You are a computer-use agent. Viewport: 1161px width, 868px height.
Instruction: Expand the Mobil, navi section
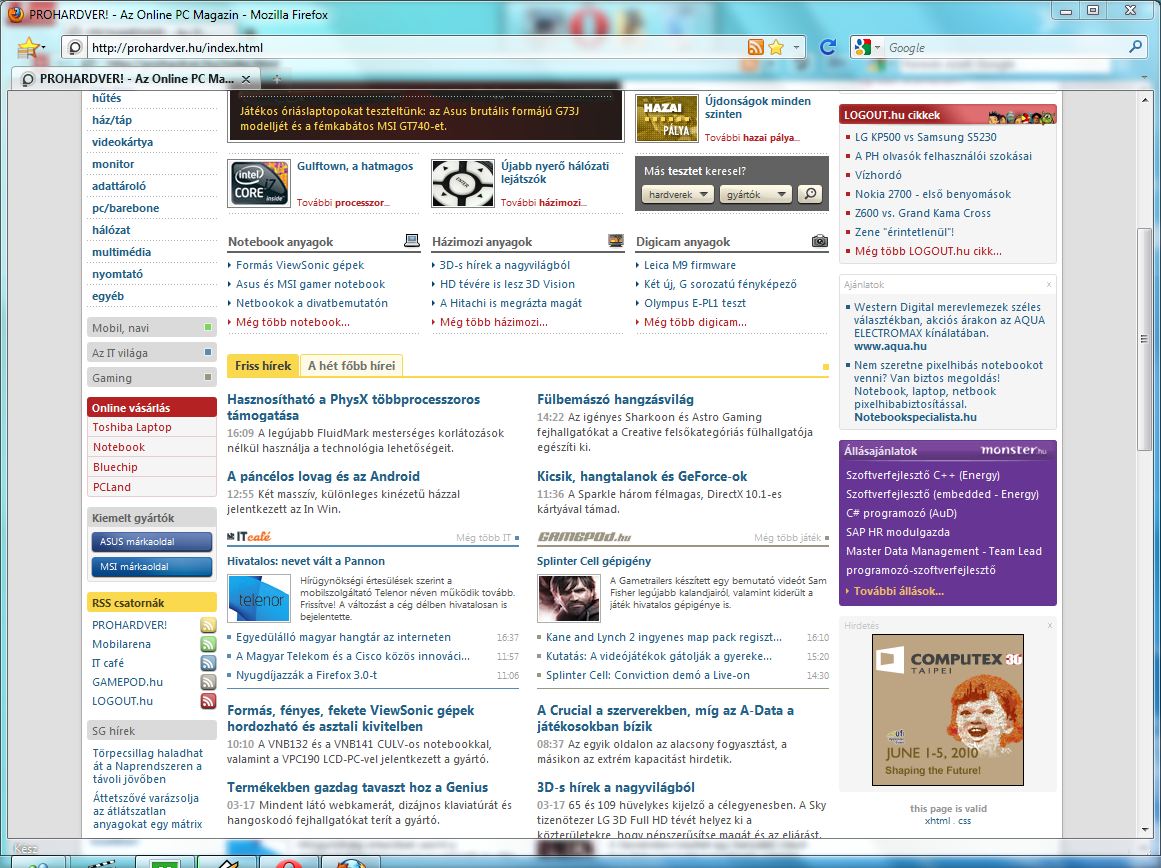(152, 328)
